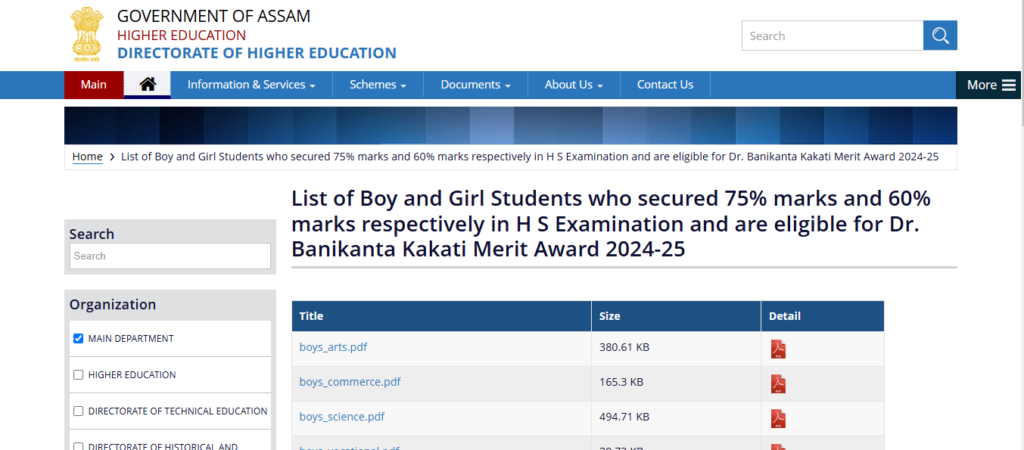Viewport: 1024px width, 450px height.
Task: Expand Information & Services dropdown menu
Action: tap(251, 85)
